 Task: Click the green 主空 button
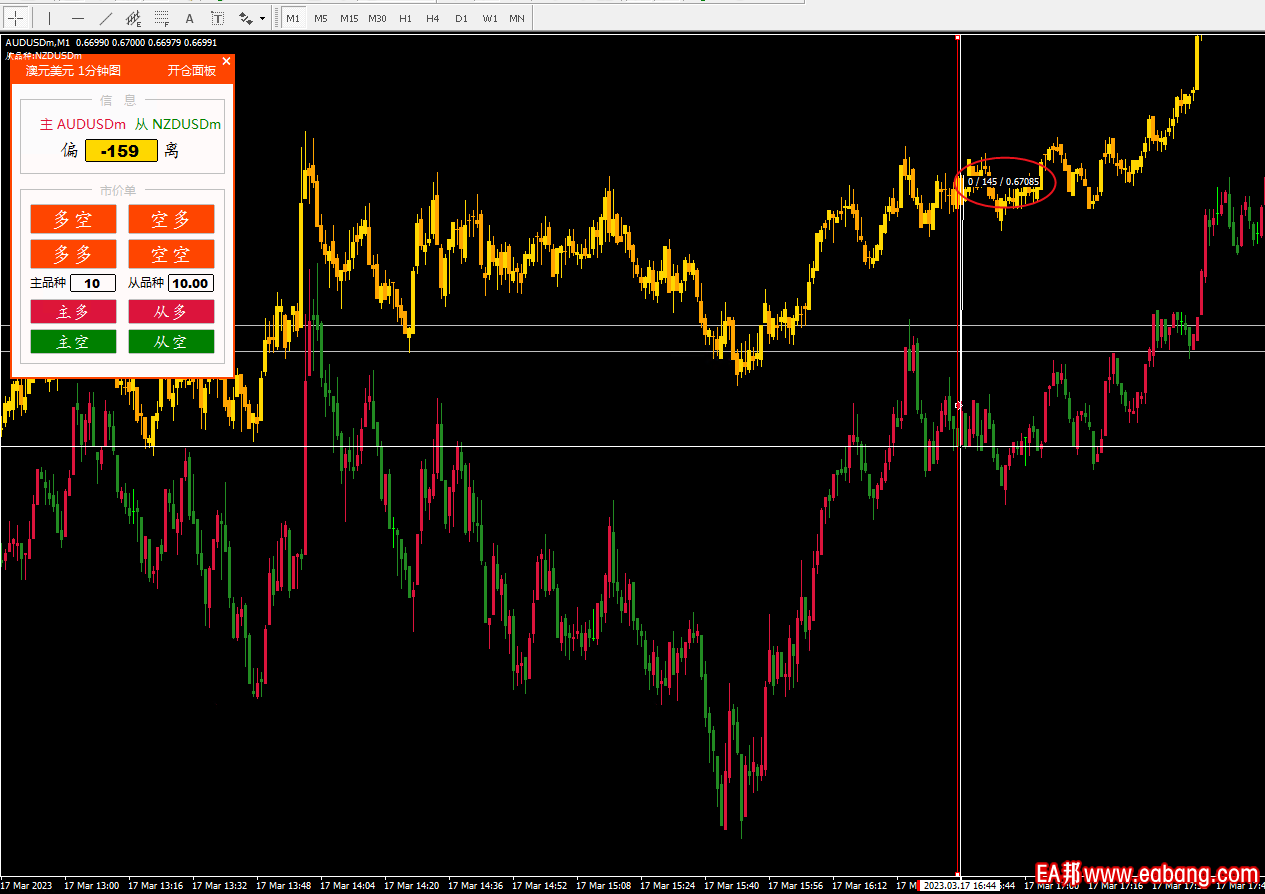pyautogui.click(x=73, y=342)
